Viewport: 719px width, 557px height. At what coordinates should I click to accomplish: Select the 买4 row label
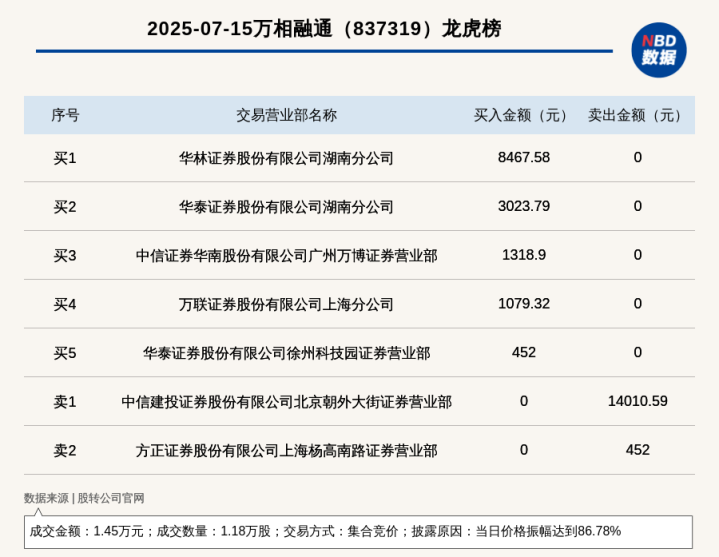65,304
